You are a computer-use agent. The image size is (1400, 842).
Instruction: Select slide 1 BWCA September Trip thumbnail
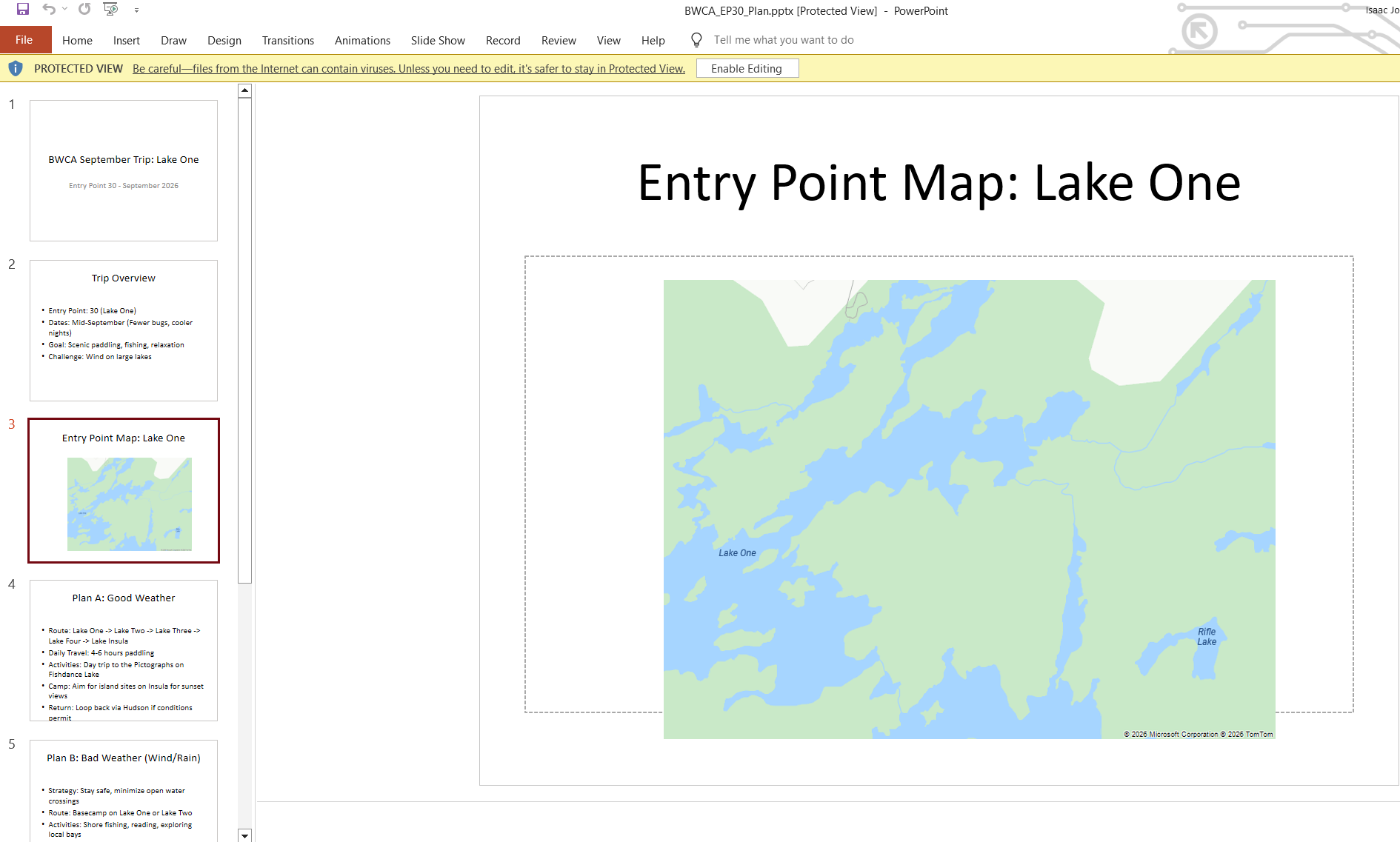pyautogui.click(x=124, y=170)
